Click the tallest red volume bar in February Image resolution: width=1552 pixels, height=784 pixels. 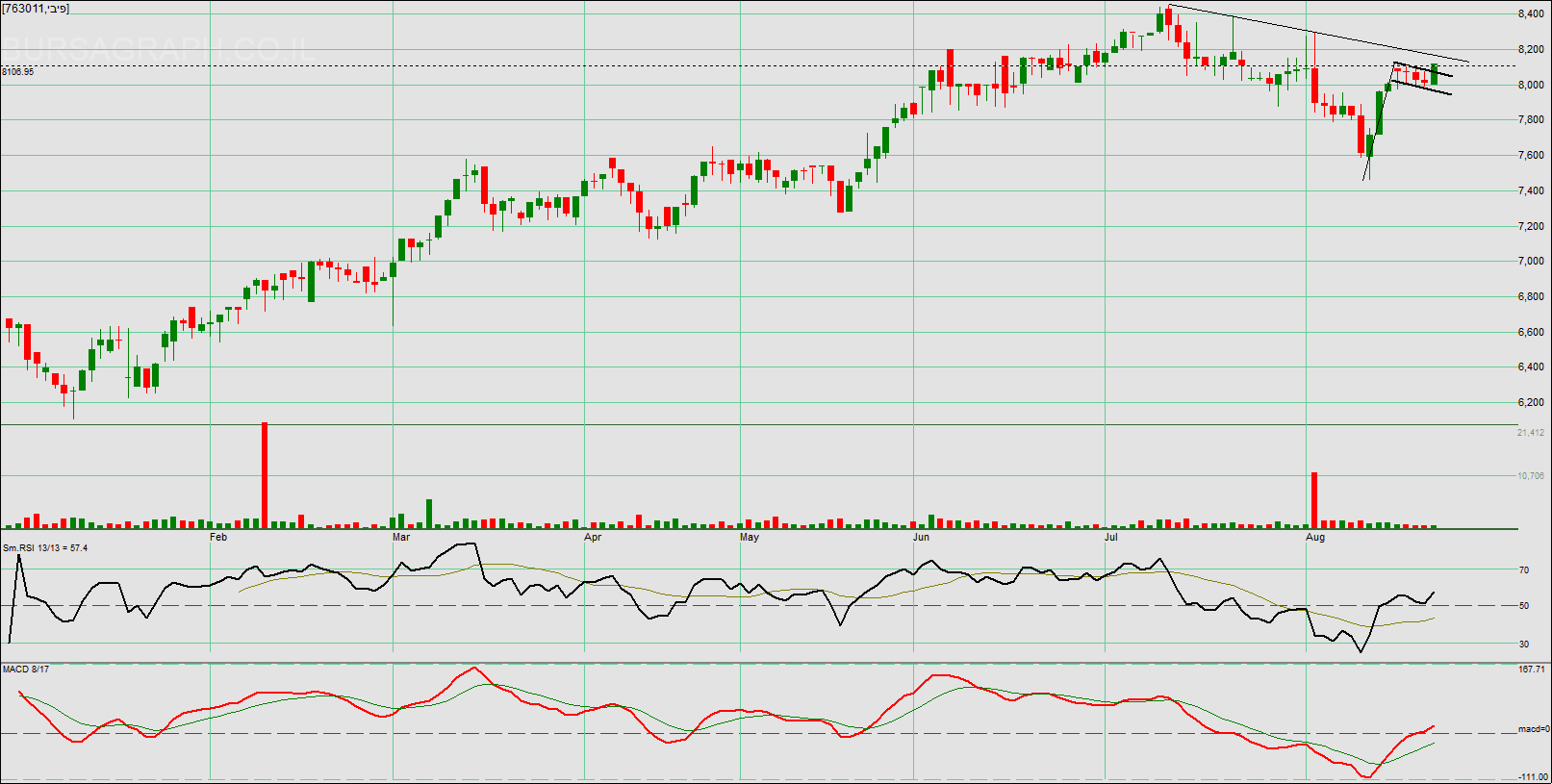pos(265,475)
